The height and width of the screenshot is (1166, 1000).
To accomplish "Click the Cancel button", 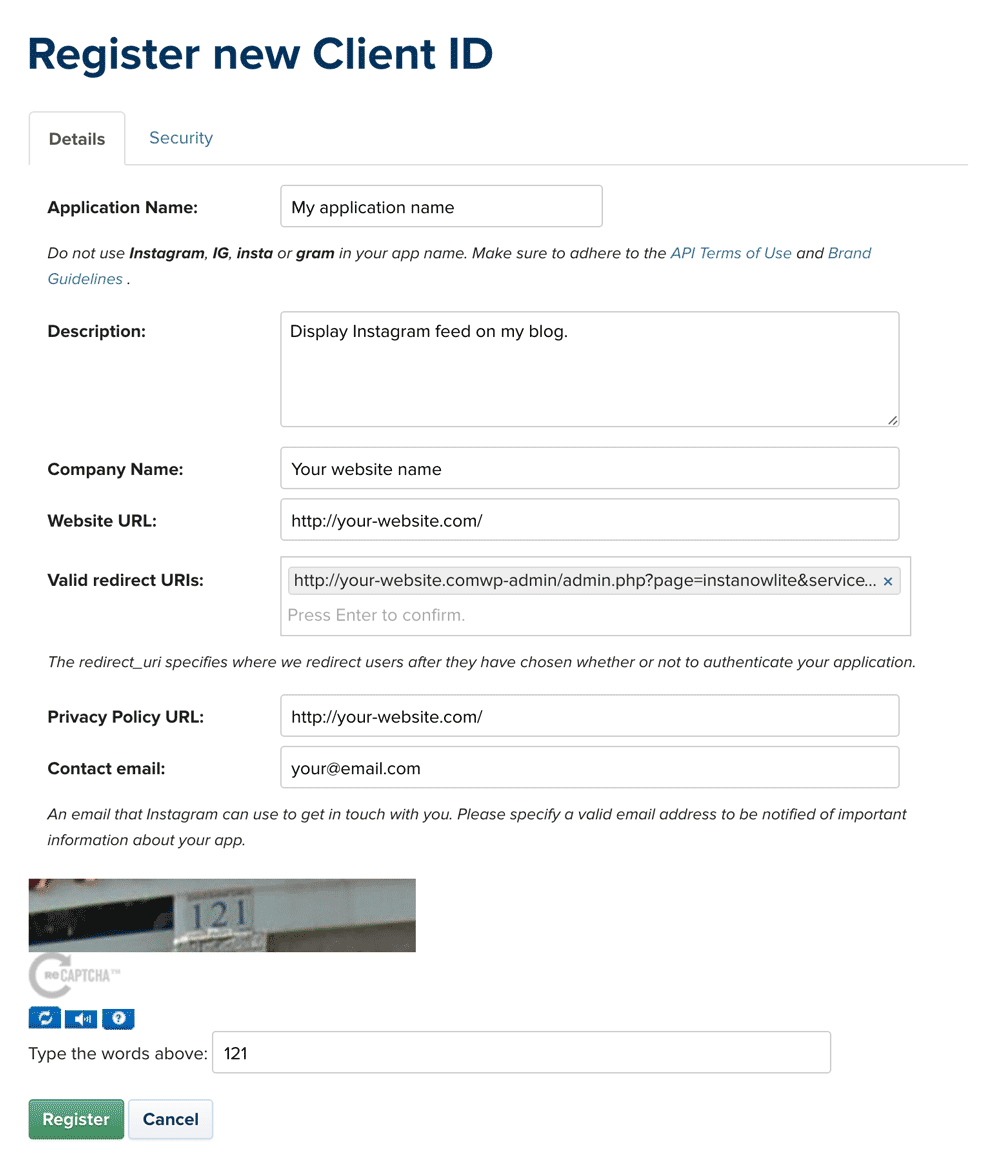I will pos(170,1119).
